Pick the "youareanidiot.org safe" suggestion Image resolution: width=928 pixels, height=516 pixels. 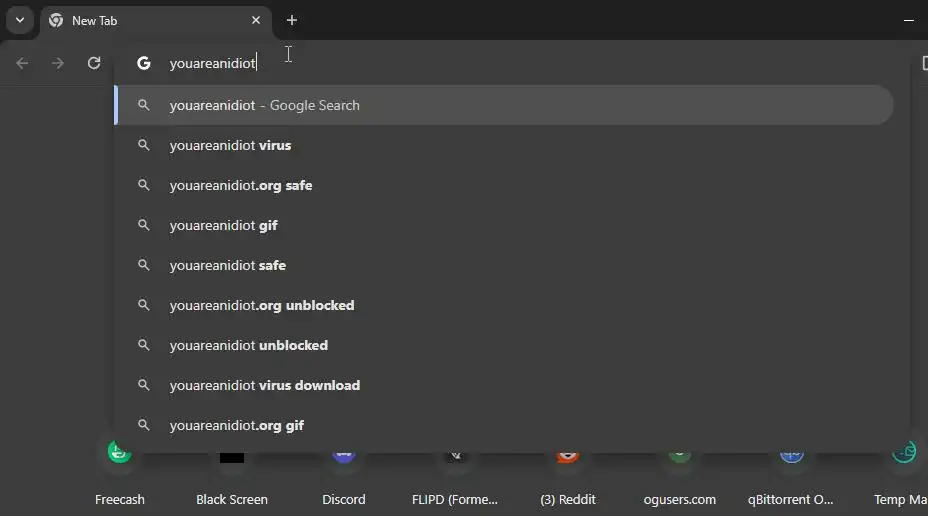[x=241, y=185]
